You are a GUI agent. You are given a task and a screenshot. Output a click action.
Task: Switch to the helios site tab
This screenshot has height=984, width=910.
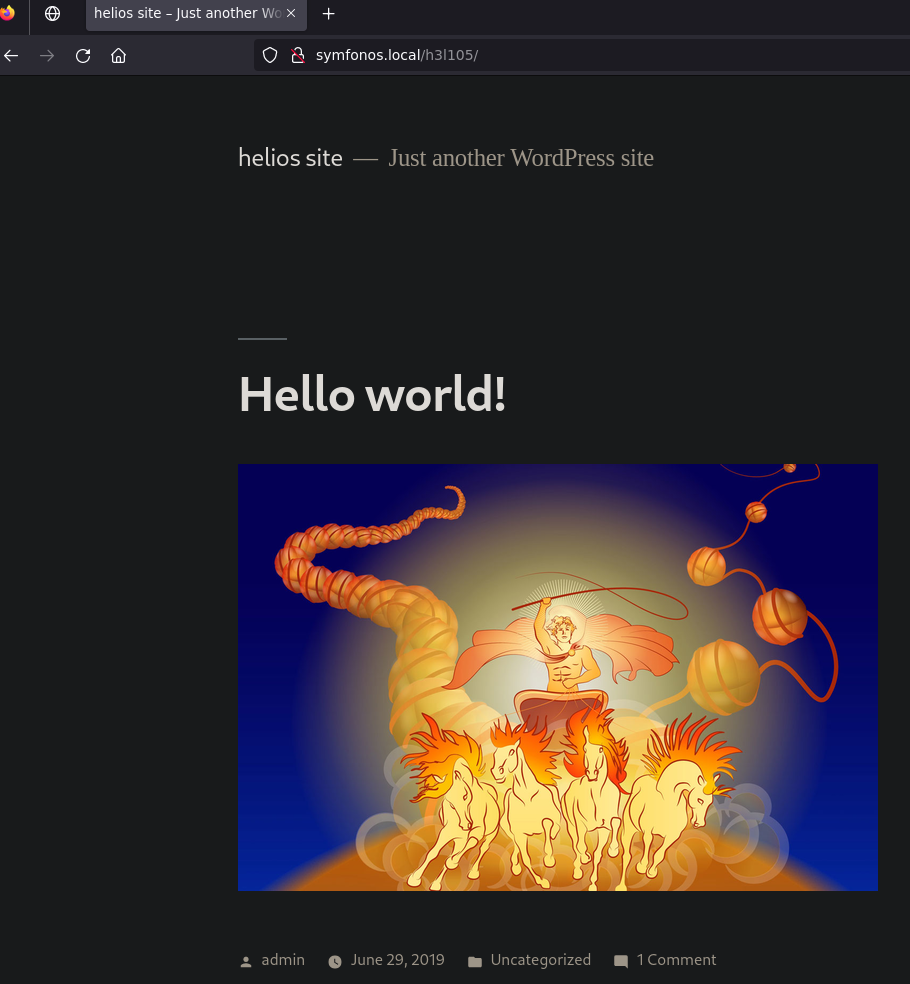coord(185,14)
